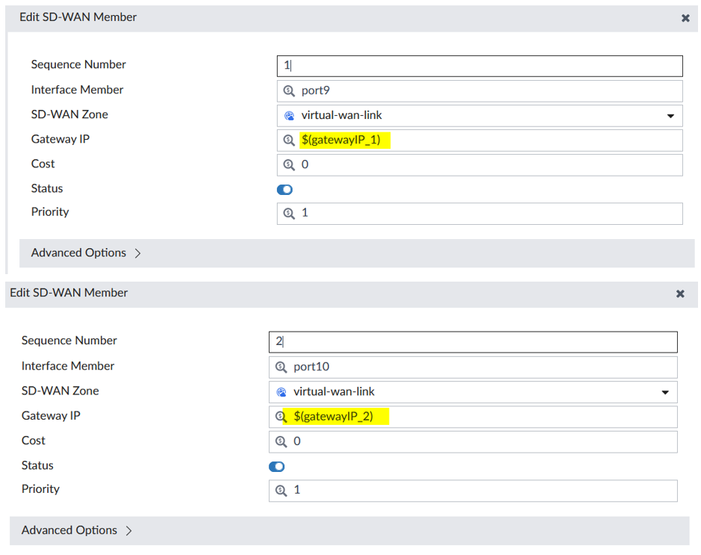Close the bottom Edit SD-WAN Member dialog
Viewport: 701px width, 555px height.
tap(680, 294)
